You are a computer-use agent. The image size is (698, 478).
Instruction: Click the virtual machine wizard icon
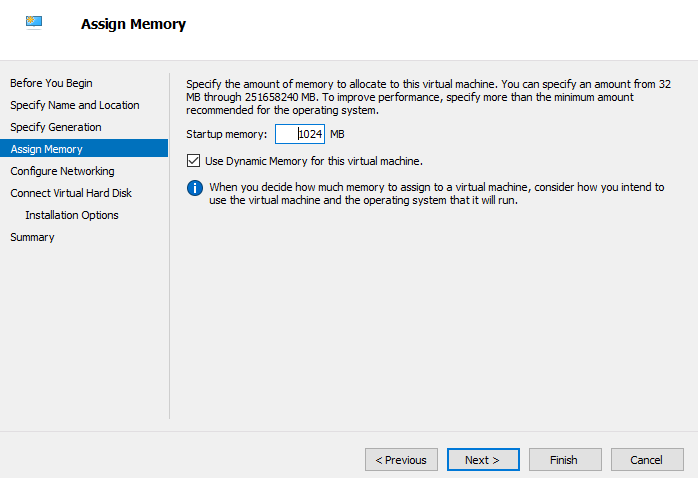[x=34, y=23]
